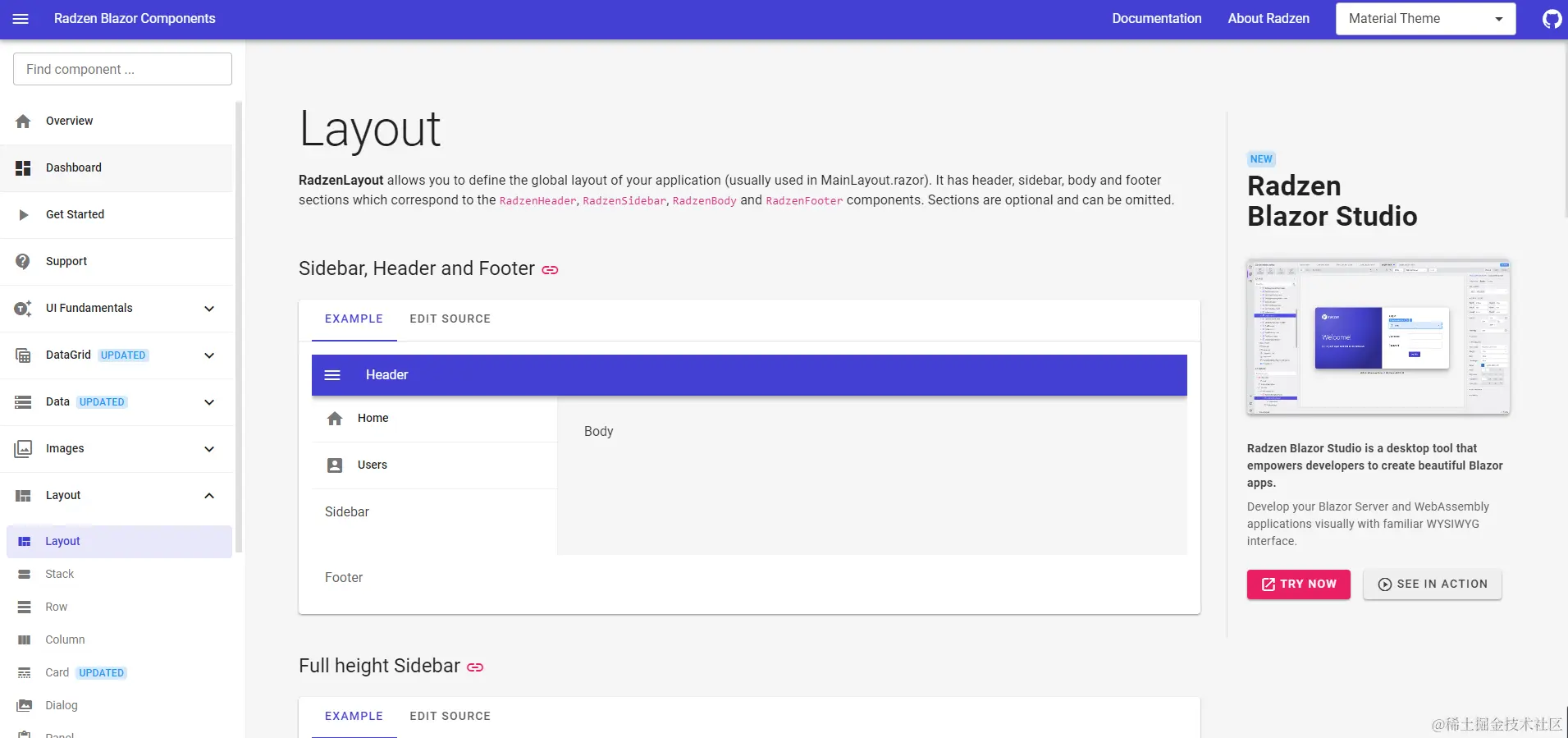
Task: Click the sidebar vertical scrollbar
Action: point(239,328)
